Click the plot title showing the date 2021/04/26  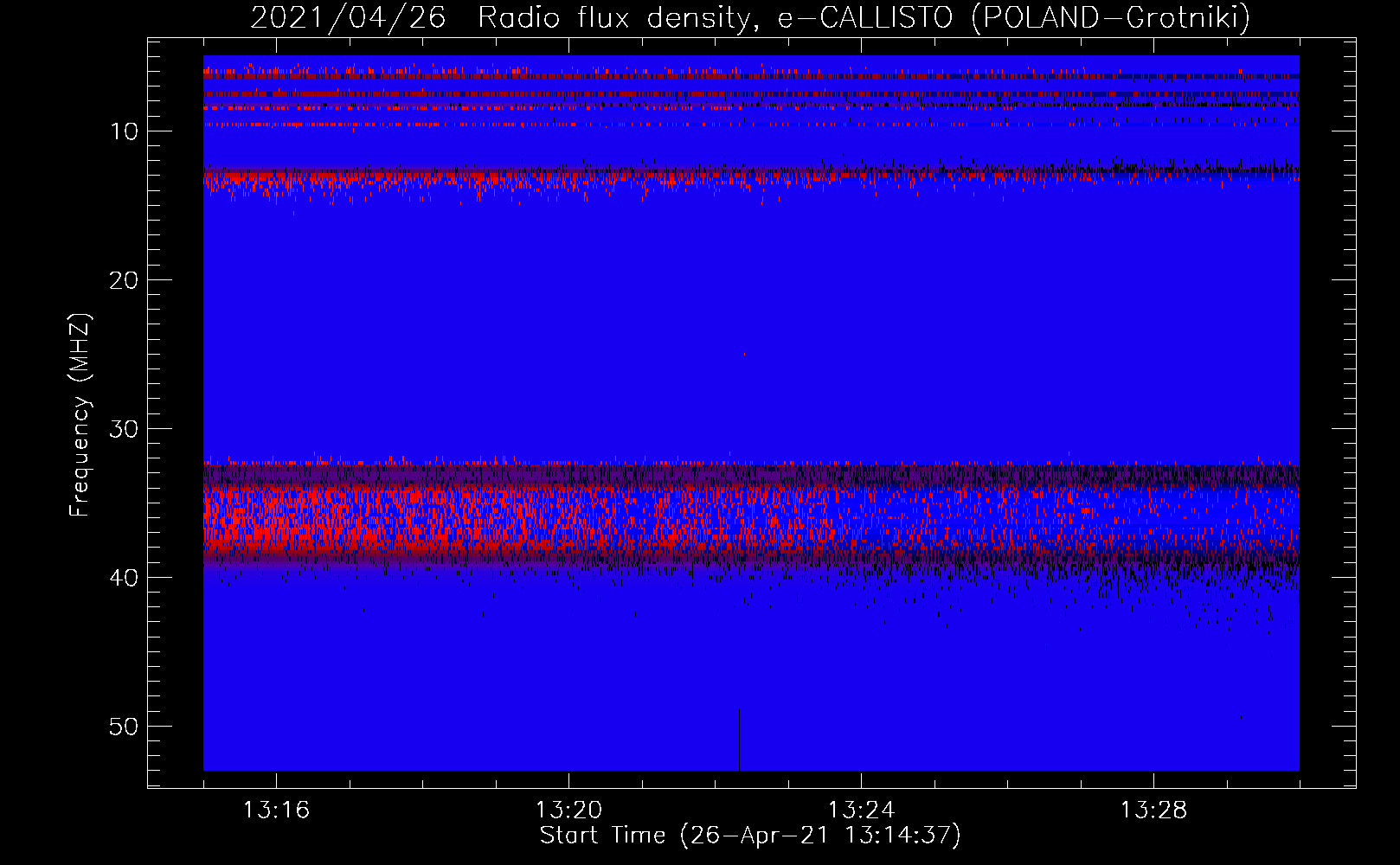click(x=750, y=17)
